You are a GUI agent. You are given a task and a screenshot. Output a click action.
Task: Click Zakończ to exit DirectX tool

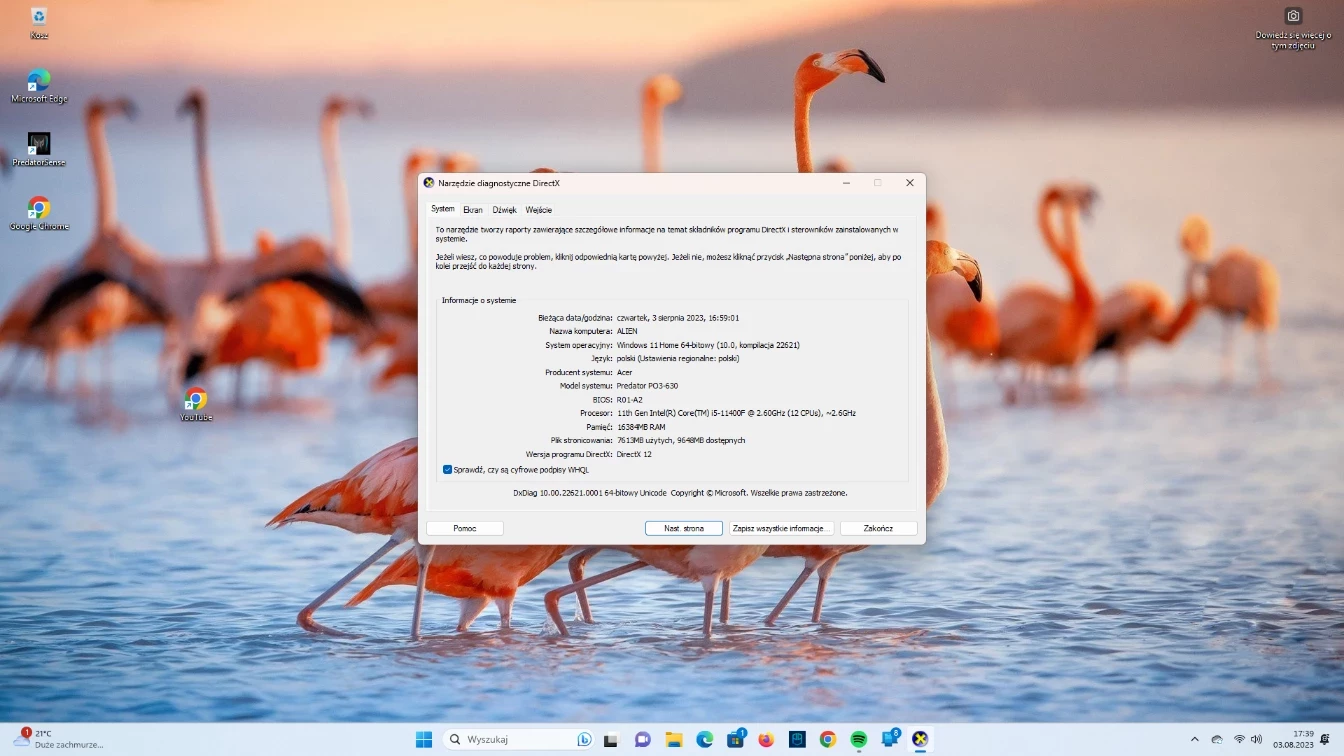[x=878, y=528]
